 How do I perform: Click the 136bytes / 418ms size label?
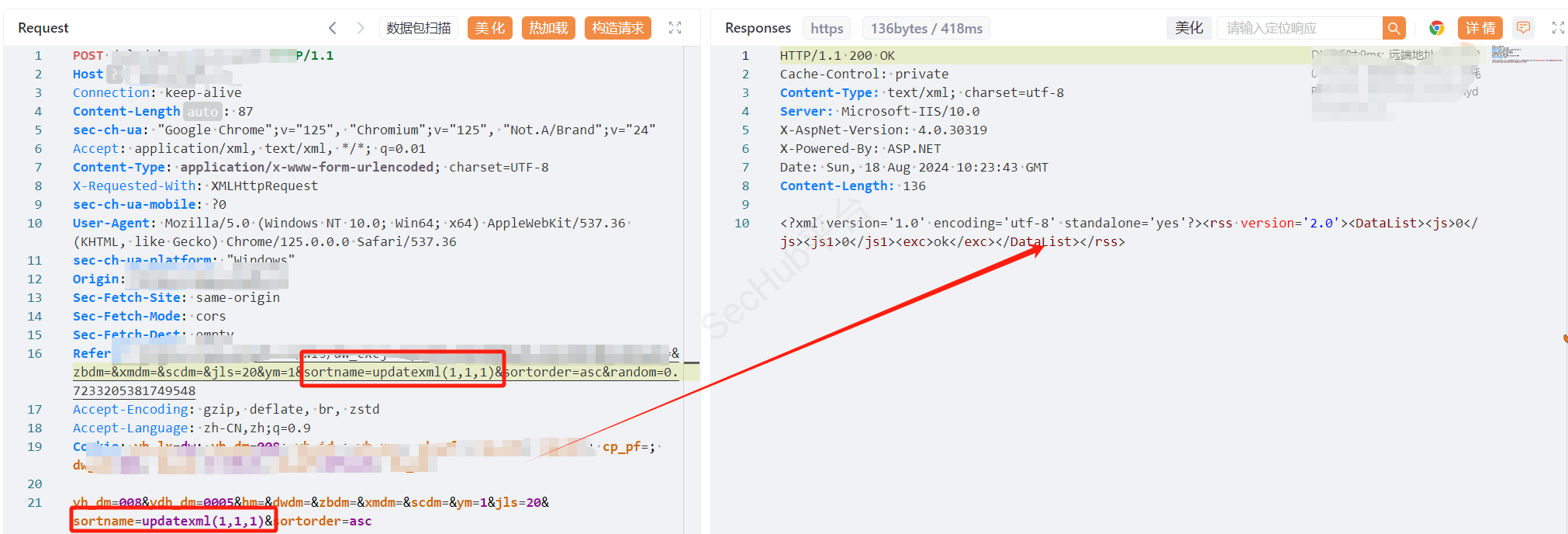(x=926, y=28)
